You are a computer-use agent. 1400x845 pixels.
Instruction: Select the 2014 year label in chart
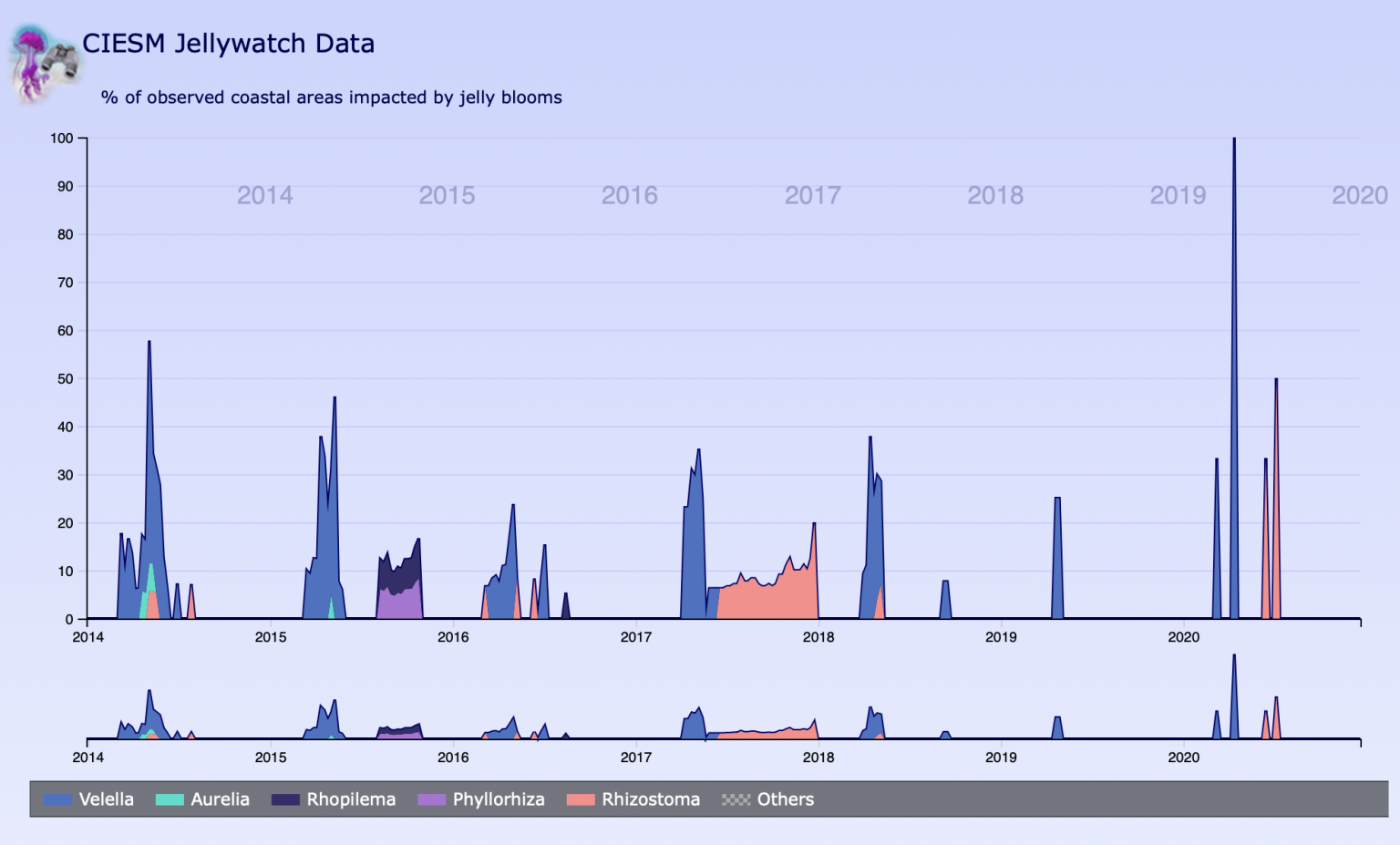click(x=264, y=195)
